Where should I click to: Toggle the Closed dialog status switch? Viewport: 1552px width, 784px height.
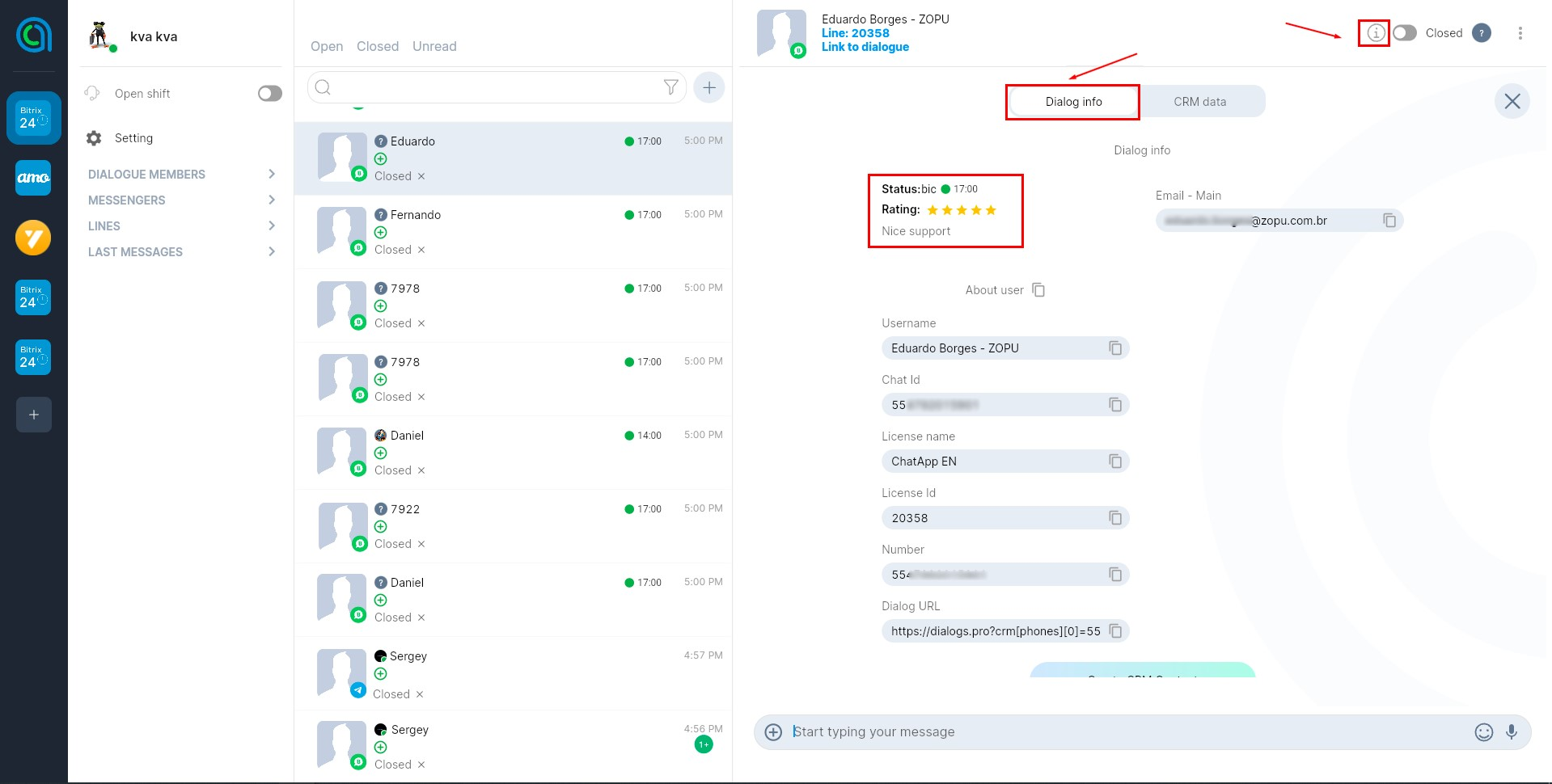coord(1405,33)
